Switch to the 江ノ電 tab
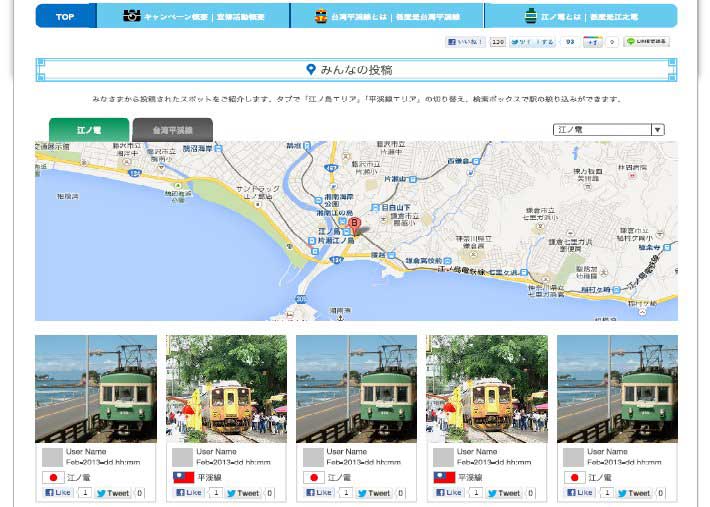The height and width of the screenshot is (507, 710). (x=89, y=130)
